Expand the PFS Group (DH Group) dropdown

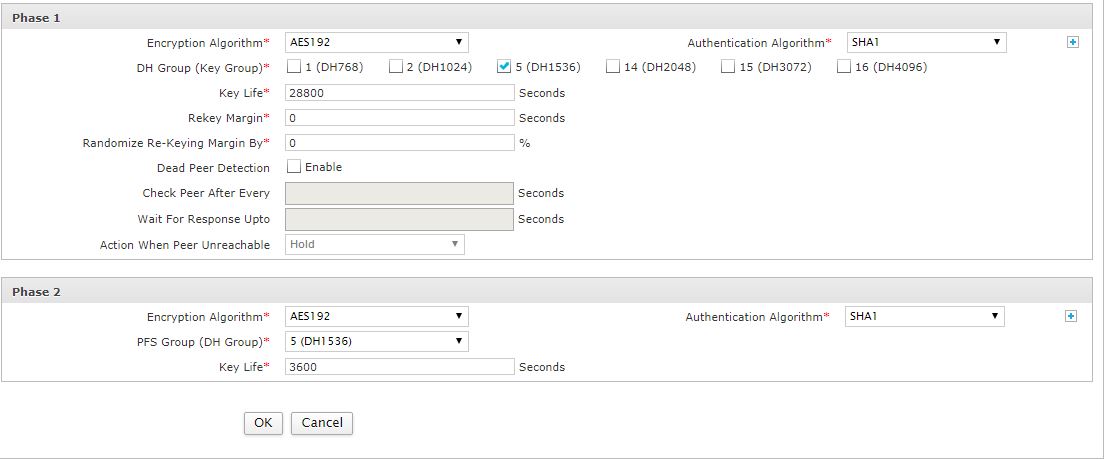click(x=376, y=342)
